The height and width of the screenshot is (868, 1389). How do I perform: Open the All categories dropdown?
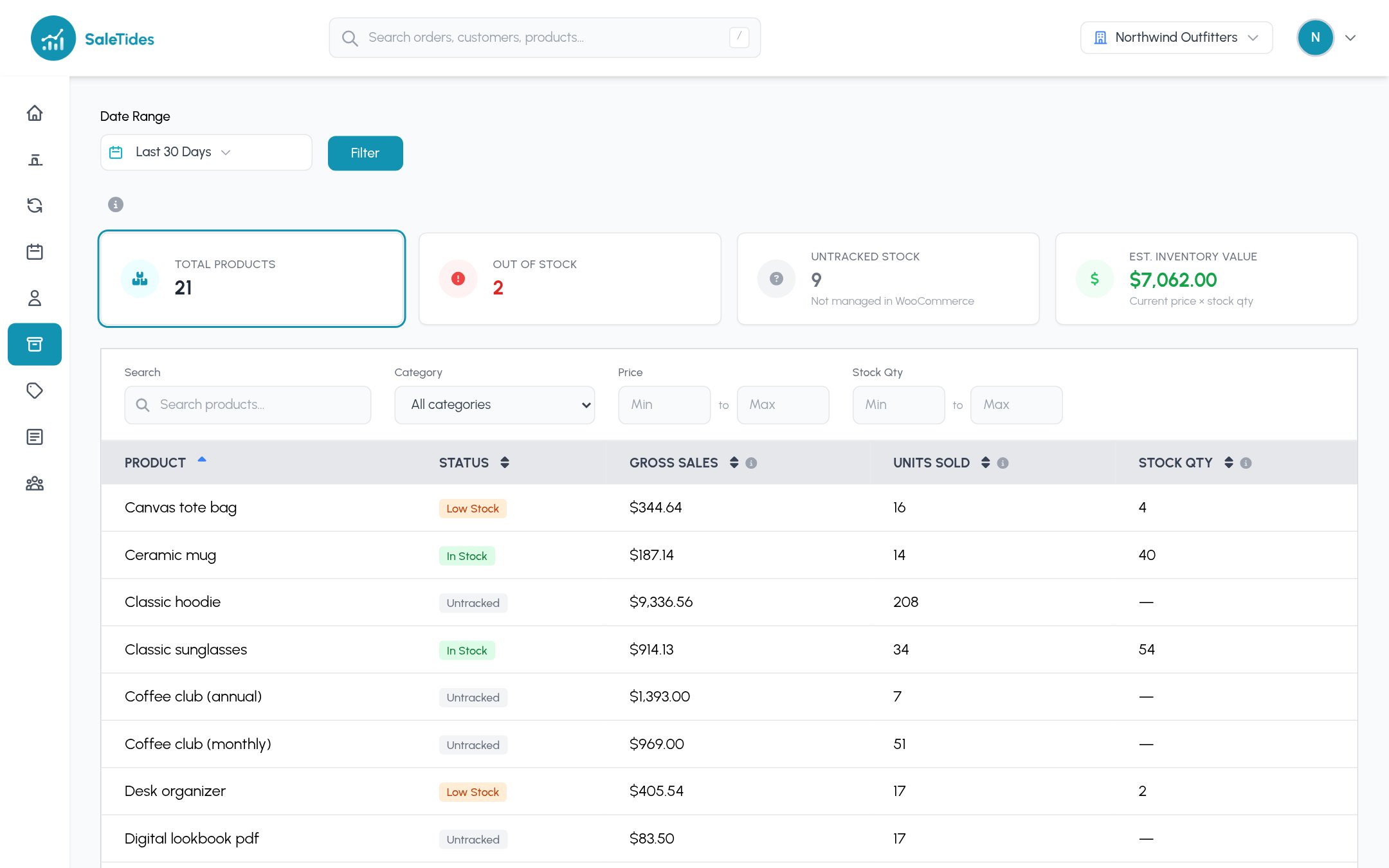(495, 405)
